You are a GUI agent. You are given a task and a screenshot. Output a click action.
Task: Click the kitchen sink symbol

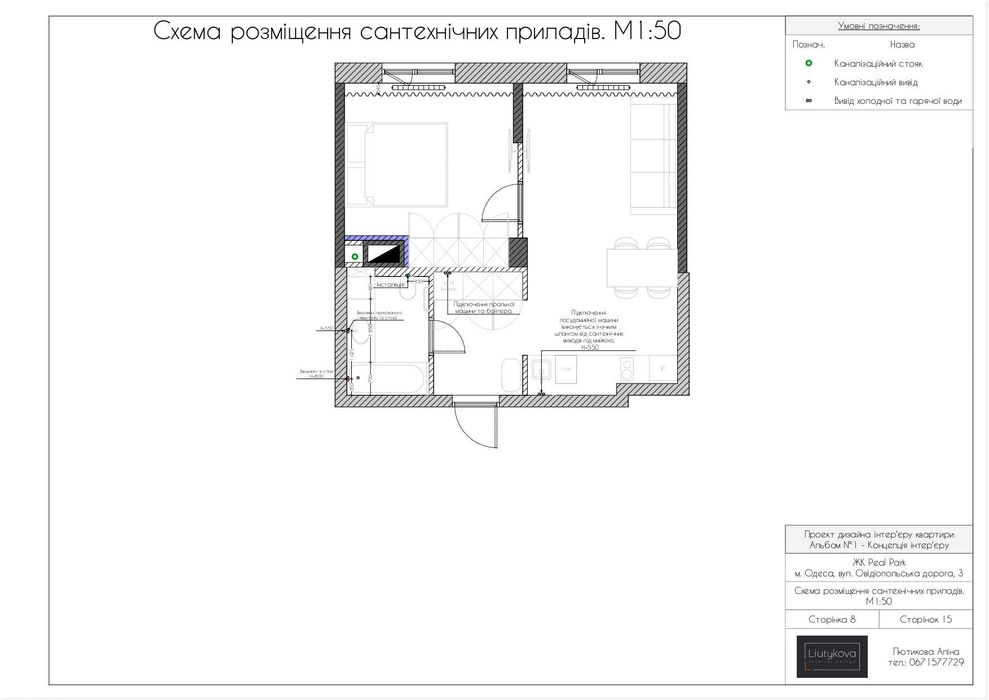pyautogui.click(x=541, y=370)
